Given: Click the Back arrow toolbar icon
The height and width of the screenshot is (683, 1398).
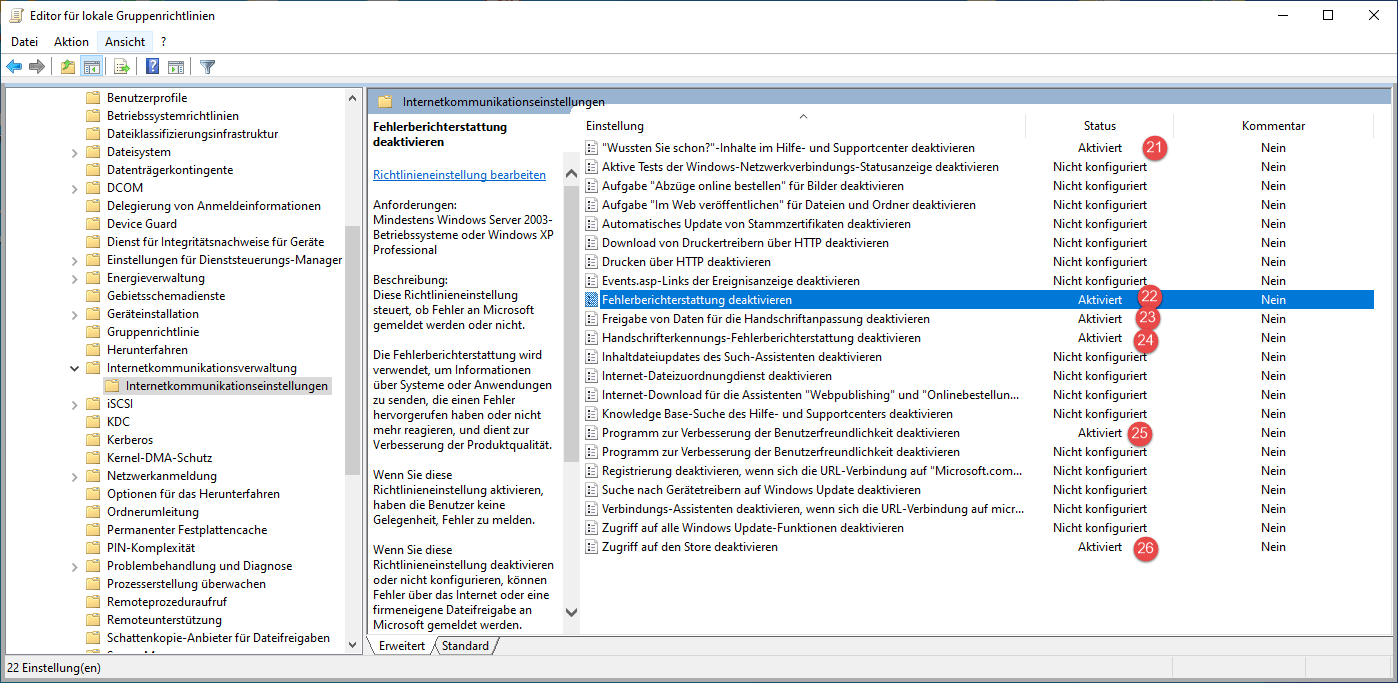Looking at the screenshot, I should tap(14, 67).
